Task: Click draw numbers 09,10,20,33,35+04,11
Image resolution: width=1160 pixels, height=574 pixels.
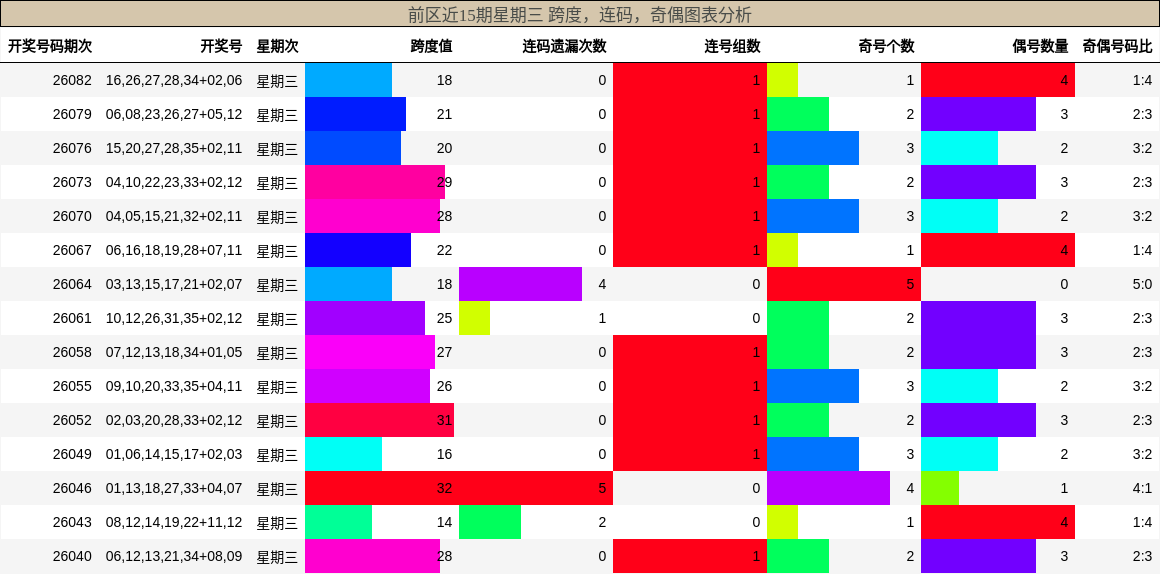Action: click(174, 386)
